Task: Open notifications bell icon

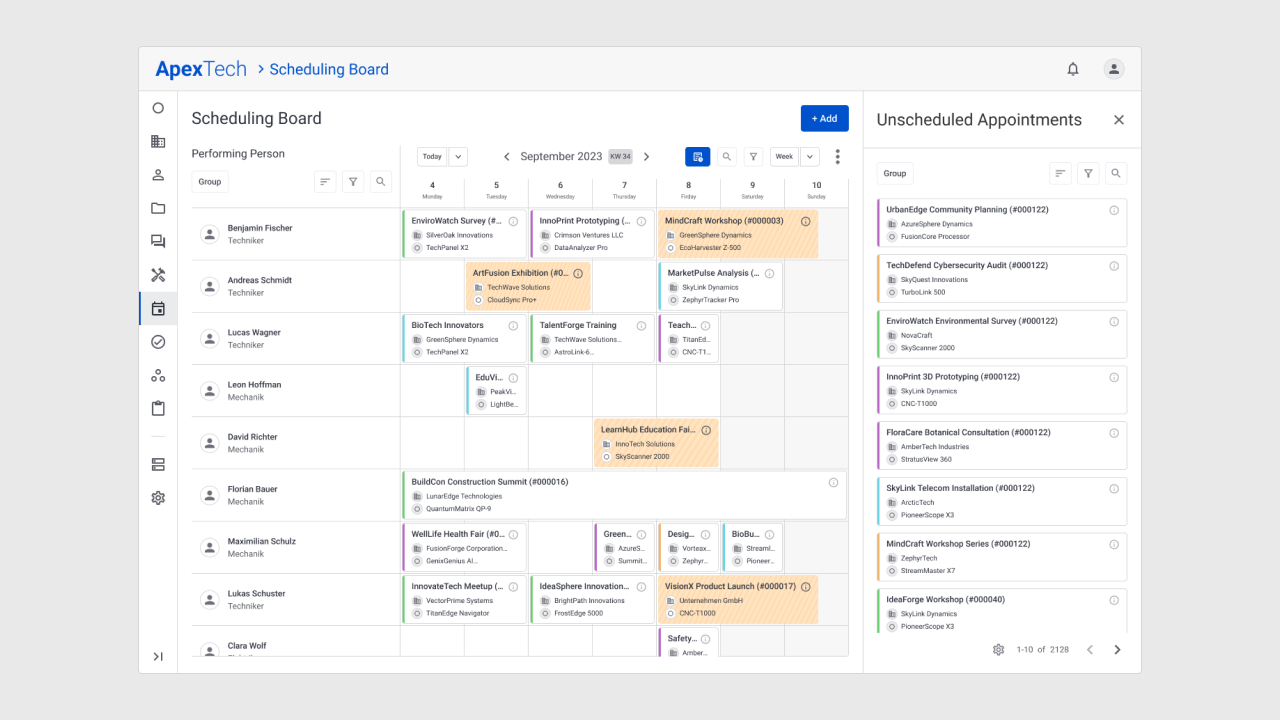Action: coord(1073,69)
